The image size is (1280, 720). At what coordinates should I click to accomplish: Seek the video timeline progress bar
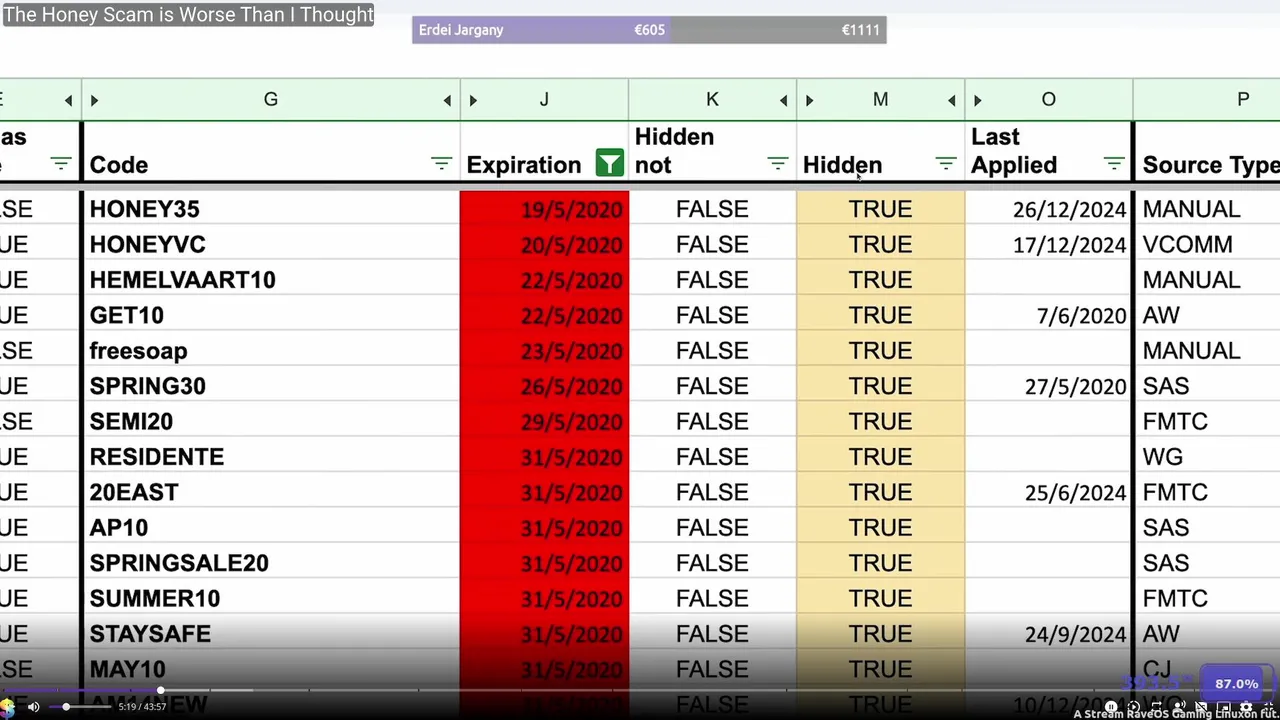coord(640,690)
